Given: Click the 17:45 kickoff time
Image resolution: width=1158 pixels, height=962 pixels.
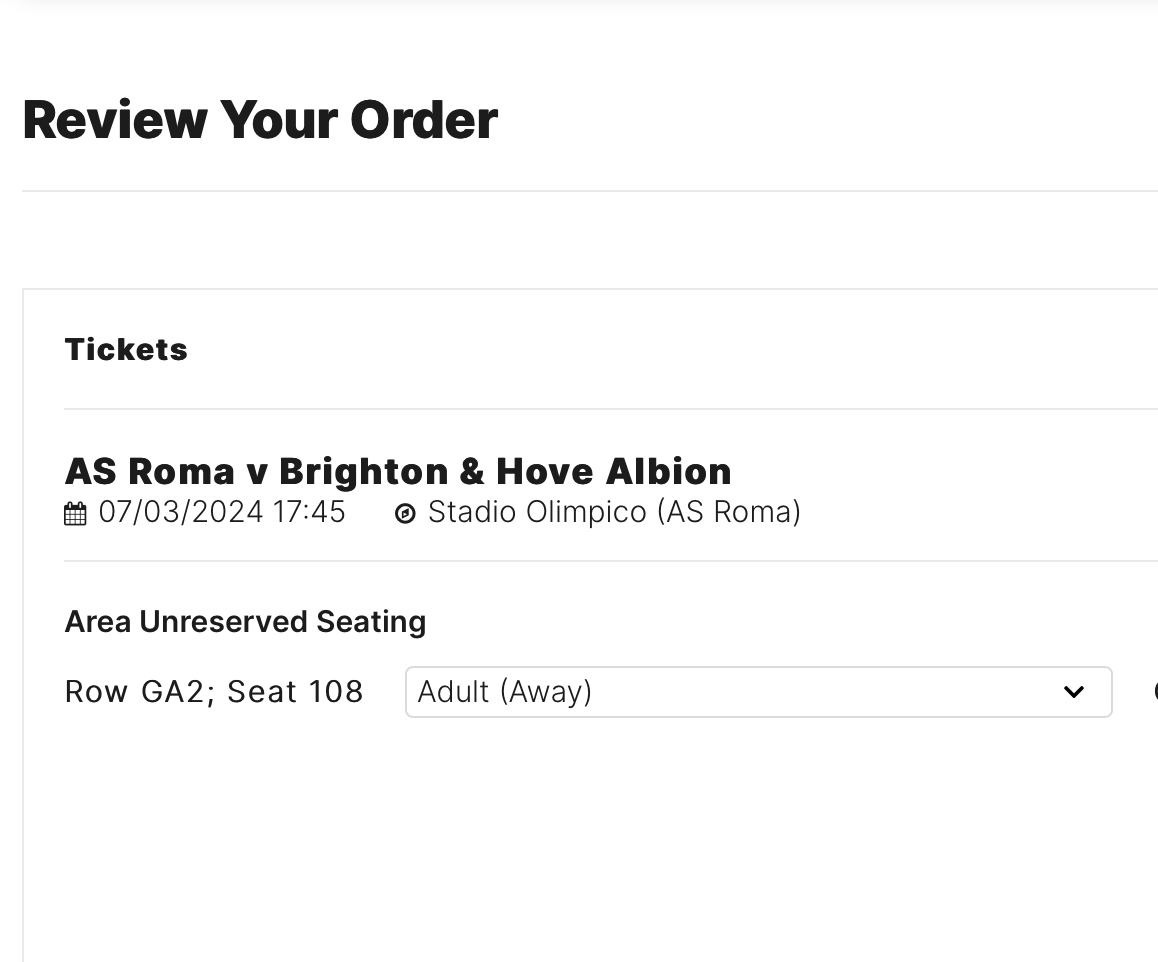Looking at the screenshot, I should pos(309,512).
